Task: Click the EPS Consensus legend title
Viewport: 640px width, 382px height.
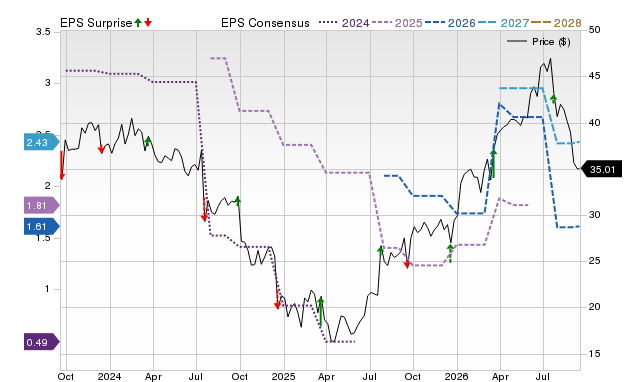Action: tap(265, 23)
